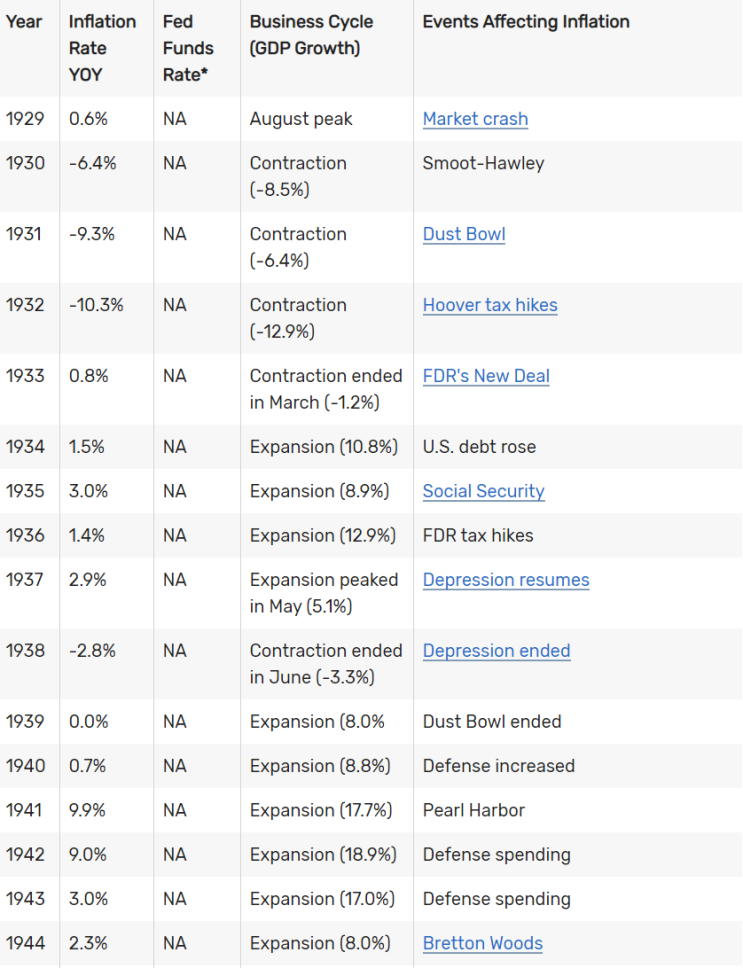Select the 1932 inflation value -10.3%
Viewport: 743px width, 968px height.
pos(96,305)
